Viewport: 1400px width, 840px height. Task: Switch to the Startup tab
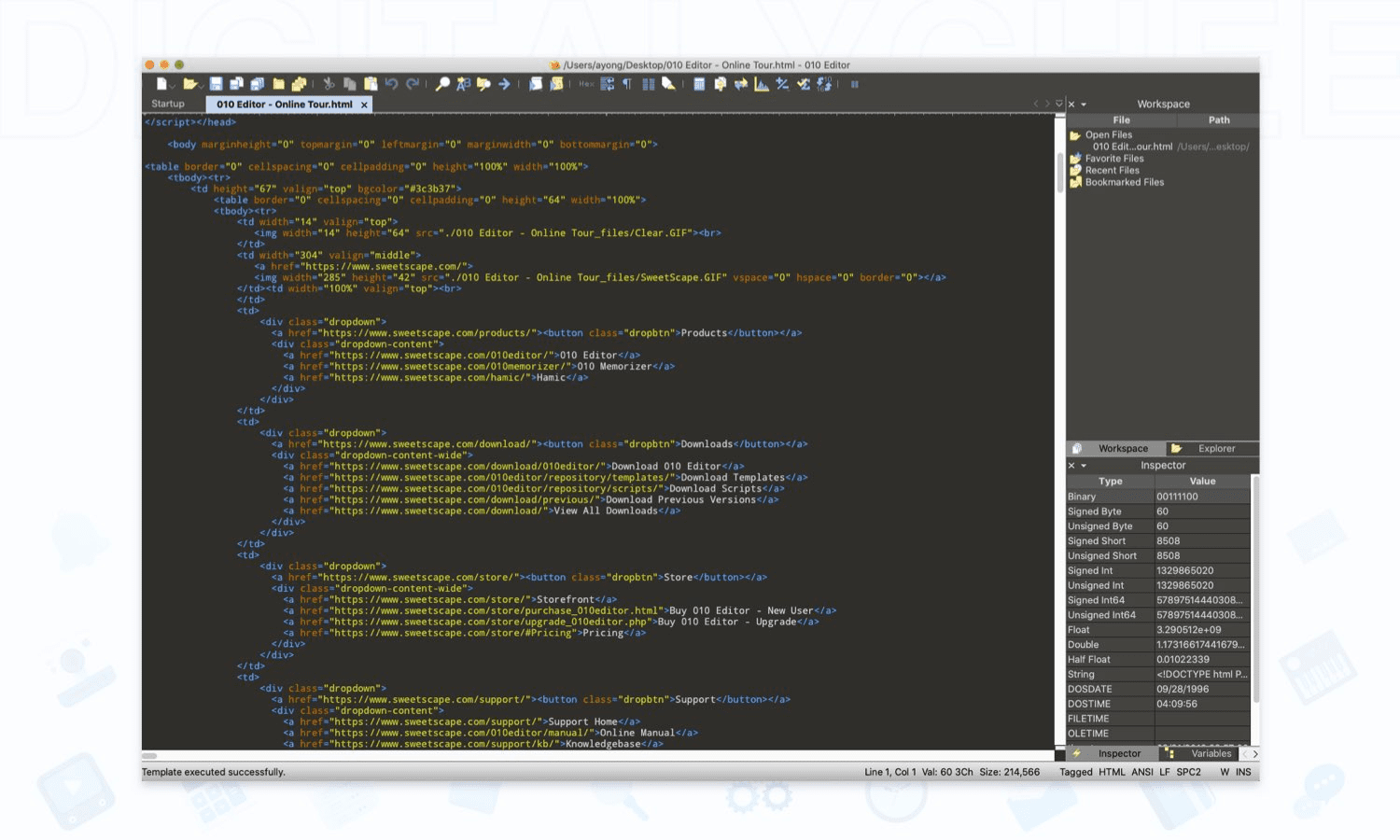[168, 105]
